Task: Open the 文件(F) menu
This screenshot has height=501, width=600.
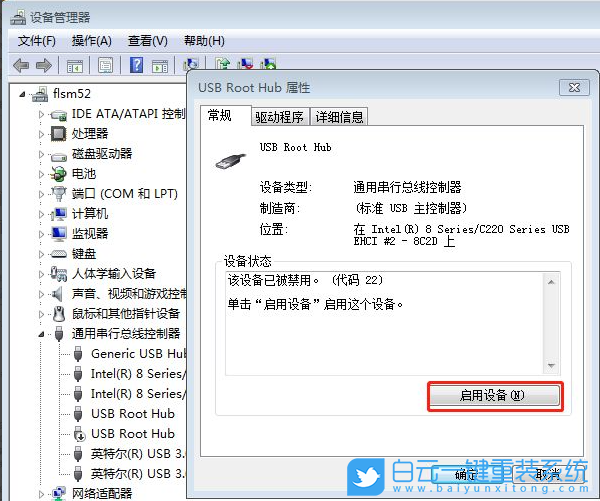Action: [37, 41]
